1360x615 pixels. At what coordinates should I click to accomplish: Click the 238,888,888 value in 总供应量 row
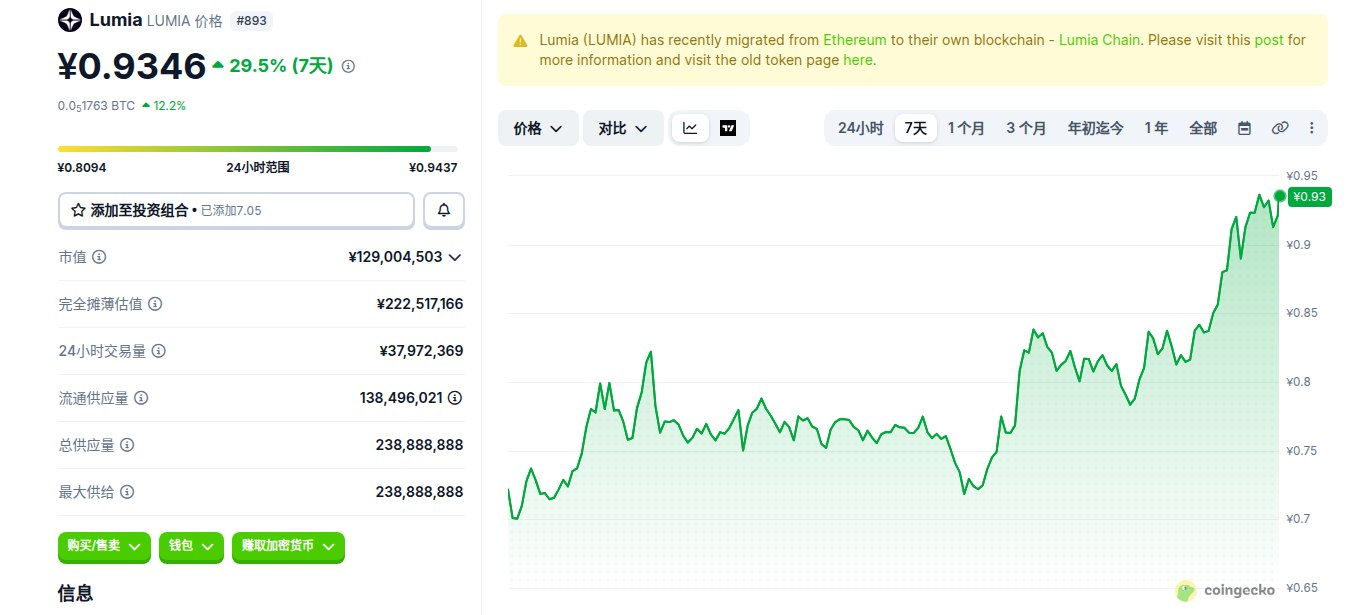click(x=419, y=445)
